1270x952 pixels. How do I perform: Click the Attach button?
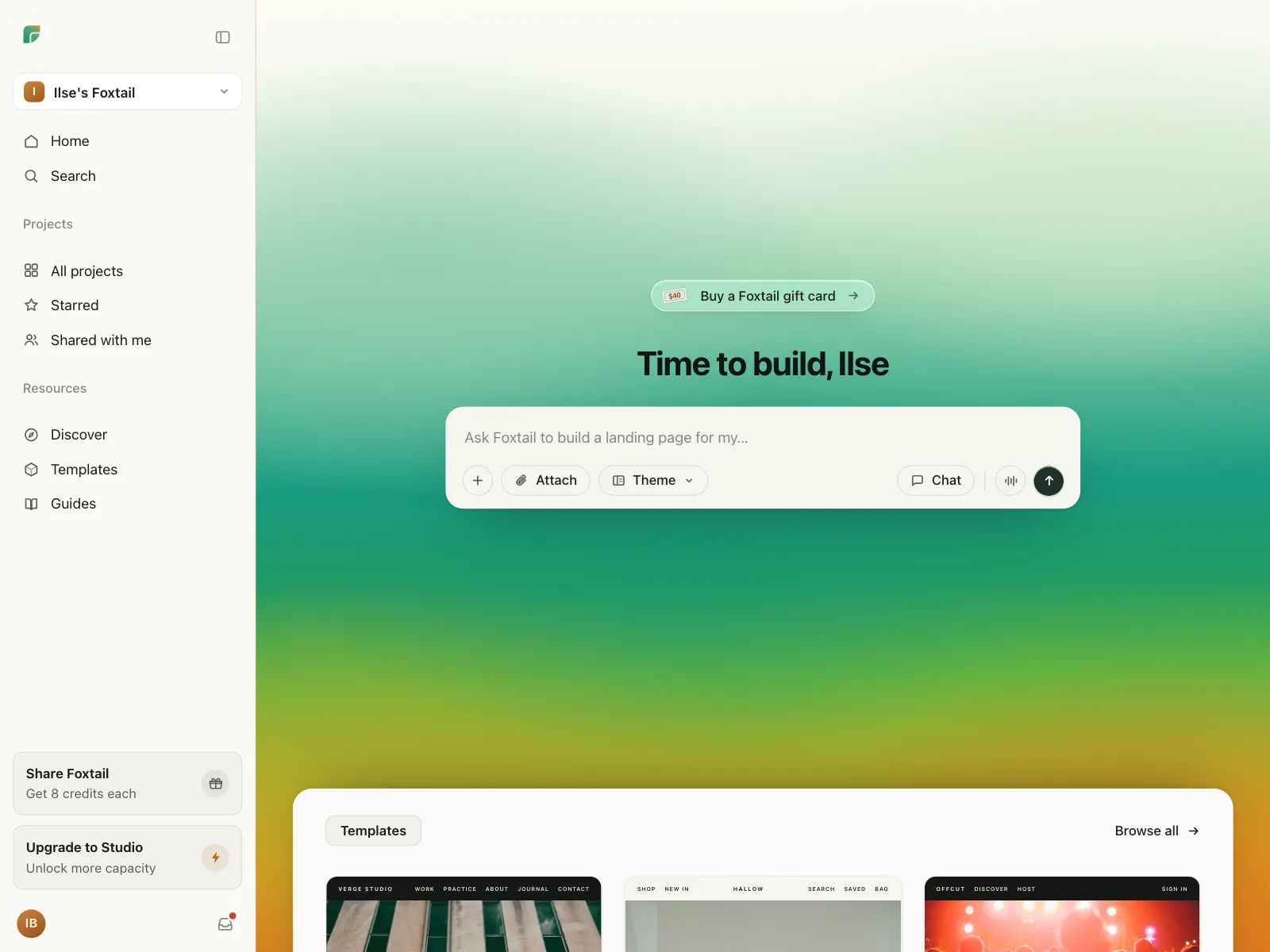tap(545, 481)
